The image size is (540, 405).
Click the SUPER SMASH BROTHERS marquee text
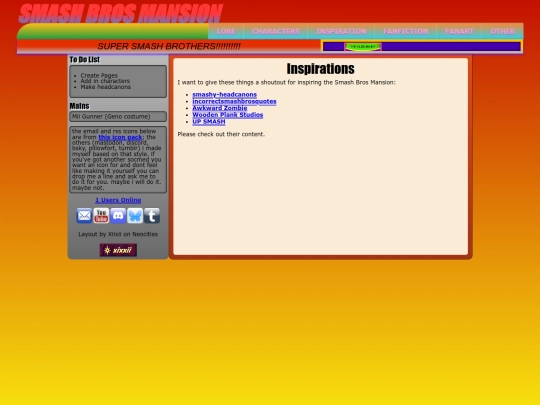pyautogui.click(x=169, y=46)
